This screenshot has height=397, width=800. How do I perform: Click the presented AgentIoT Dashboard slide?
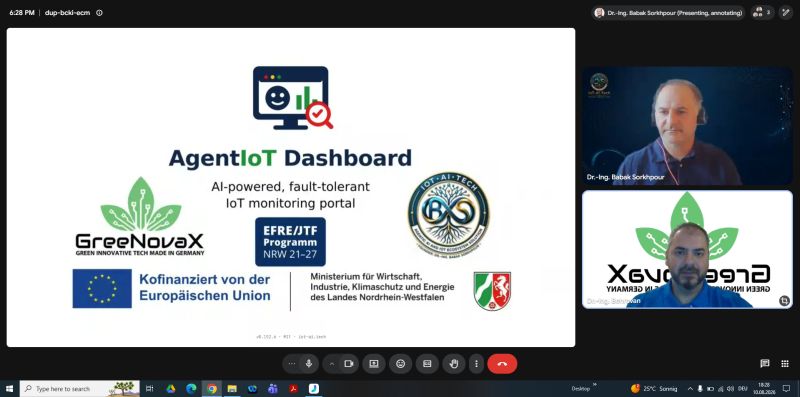(291, 187)
